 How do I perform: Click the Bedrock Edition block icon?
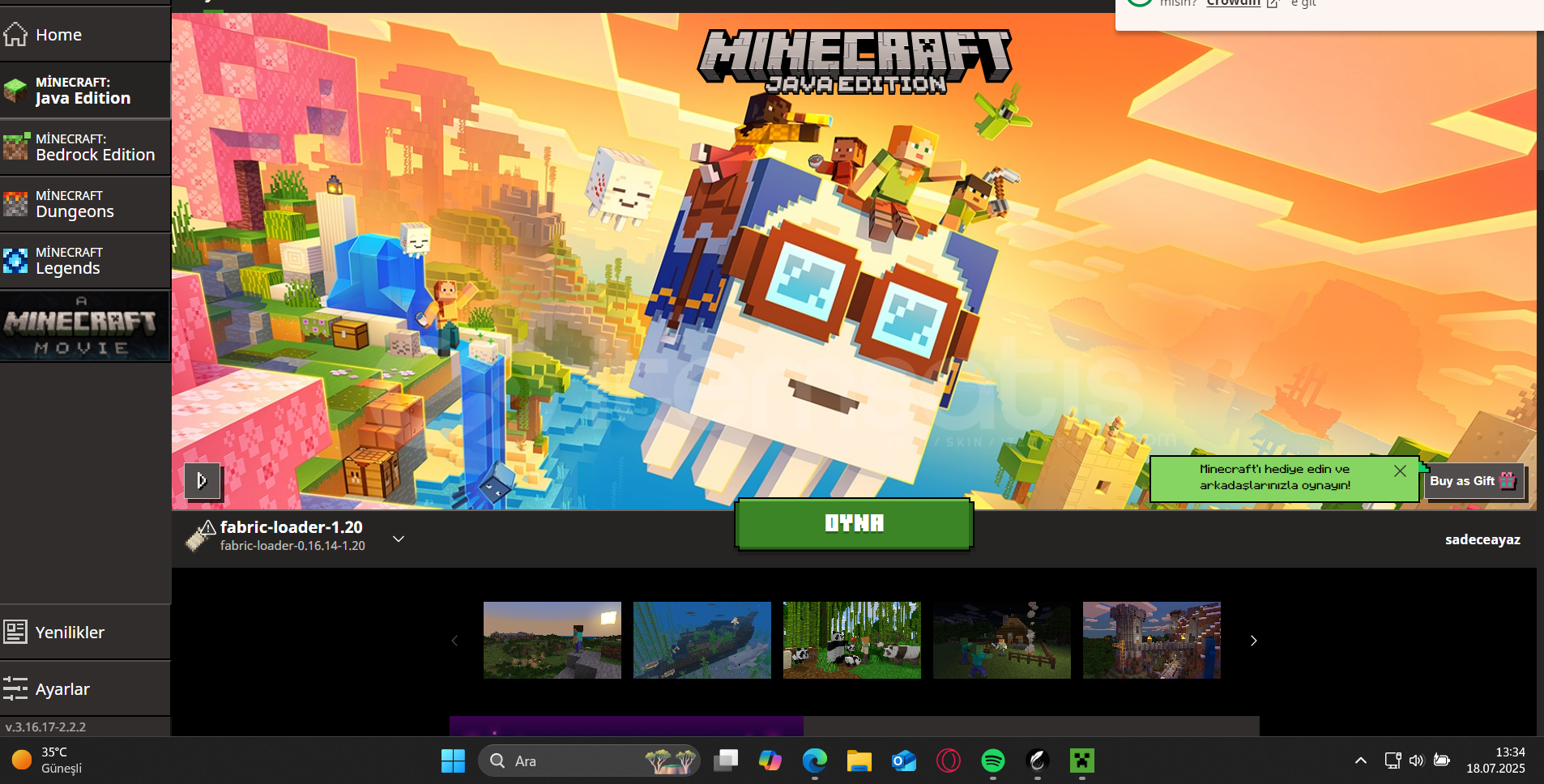[15, 147]
